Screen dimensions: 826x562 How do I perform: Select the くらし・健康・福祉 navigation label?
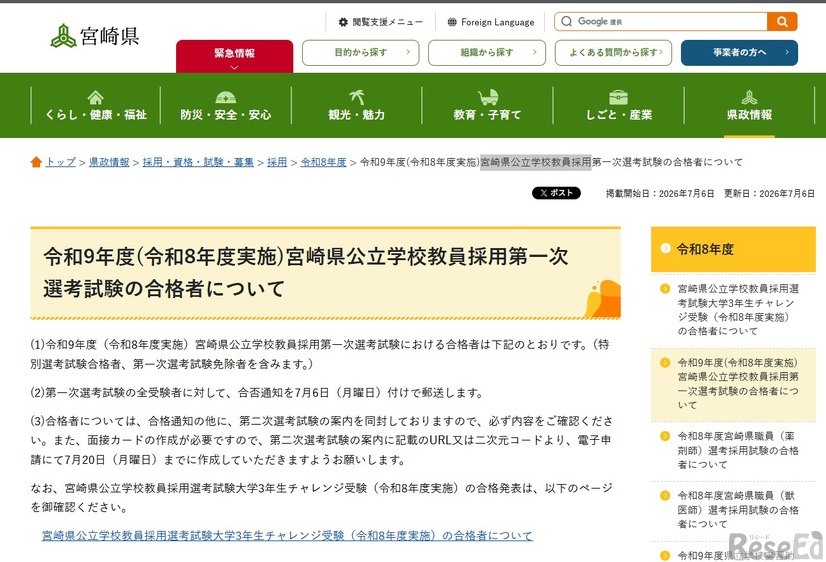95,115
